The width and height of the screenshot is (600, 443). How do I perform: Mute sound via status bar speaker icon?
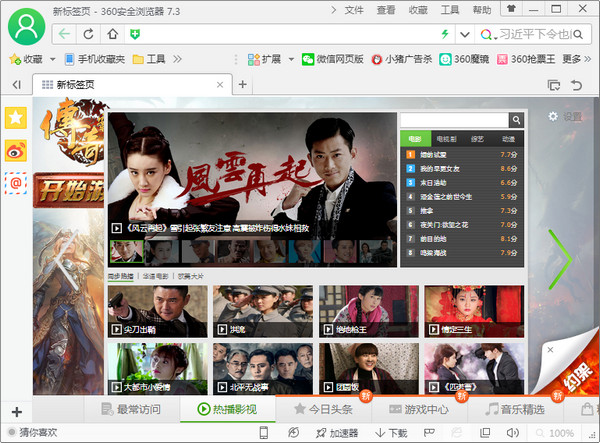pos(512,433)
